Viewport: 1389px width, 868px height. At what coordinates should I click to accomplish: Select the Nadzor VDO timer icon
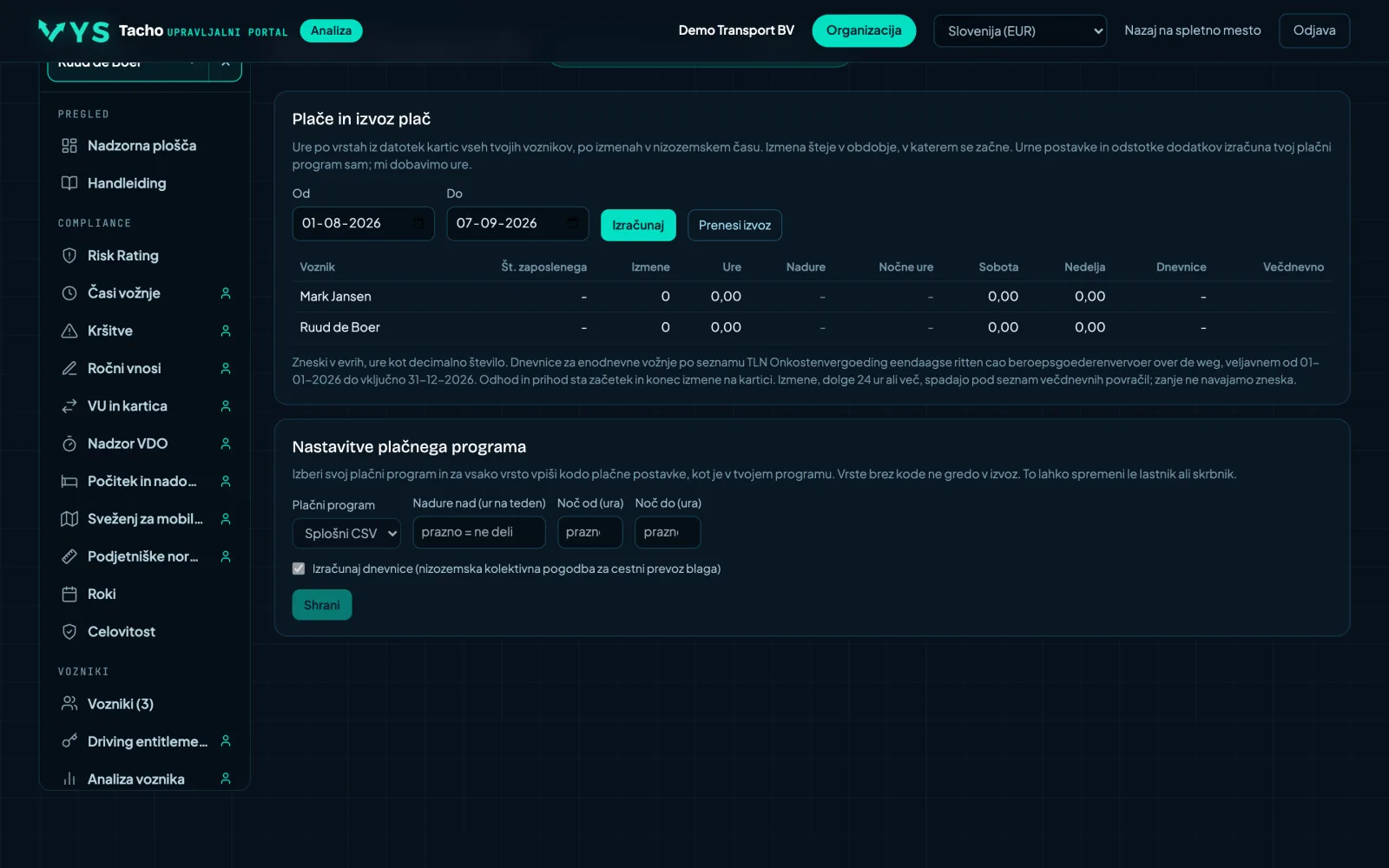coord(69,444)
